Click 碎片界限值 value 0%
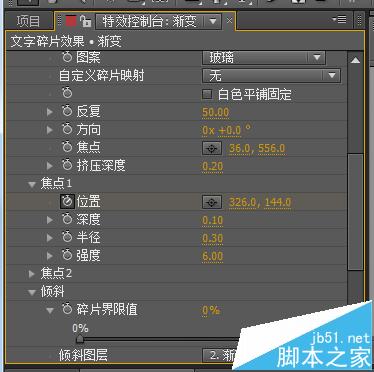The width and height of the screenshot is (374, 372). [211, 310]
